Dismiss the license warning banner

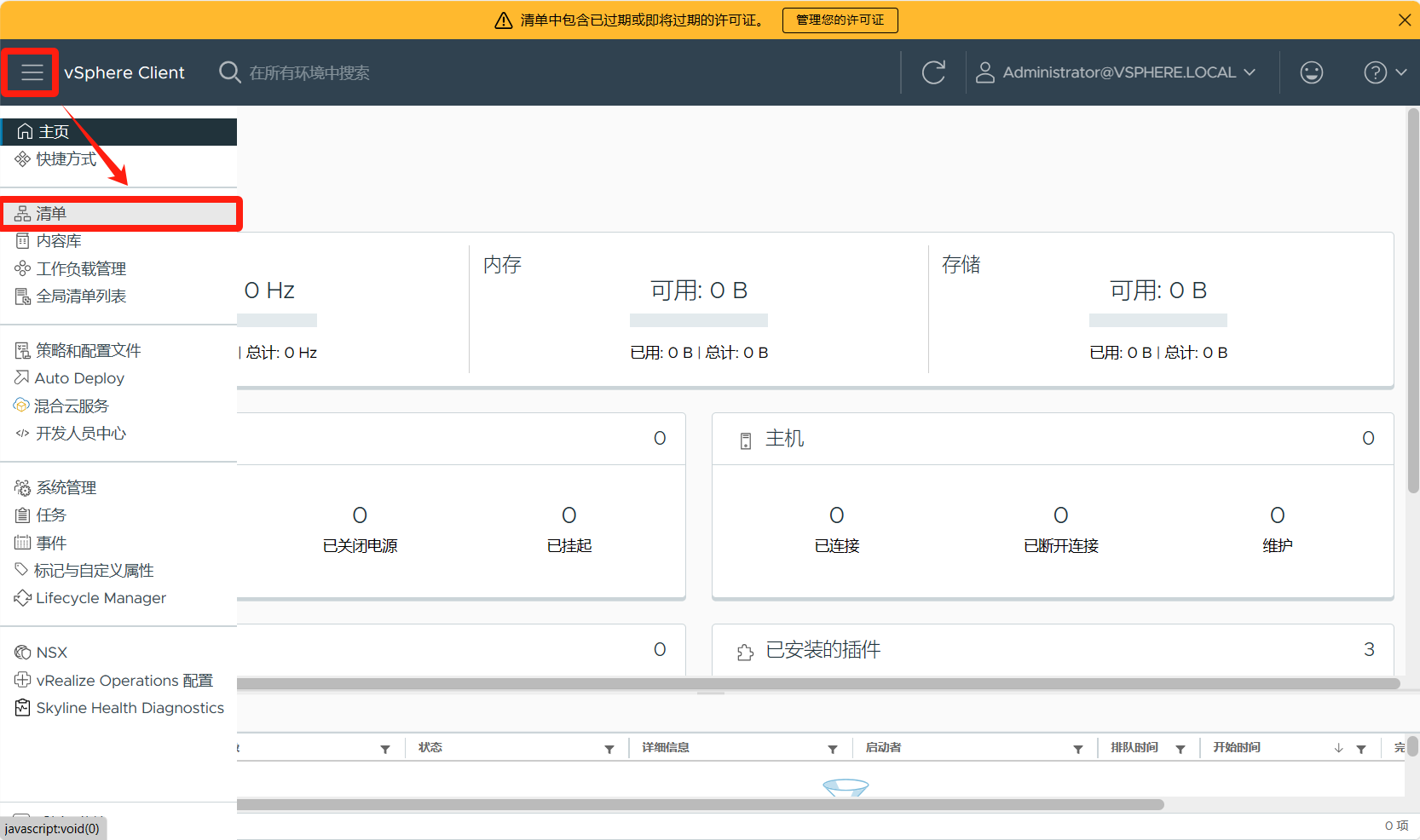pos(1404,20)
